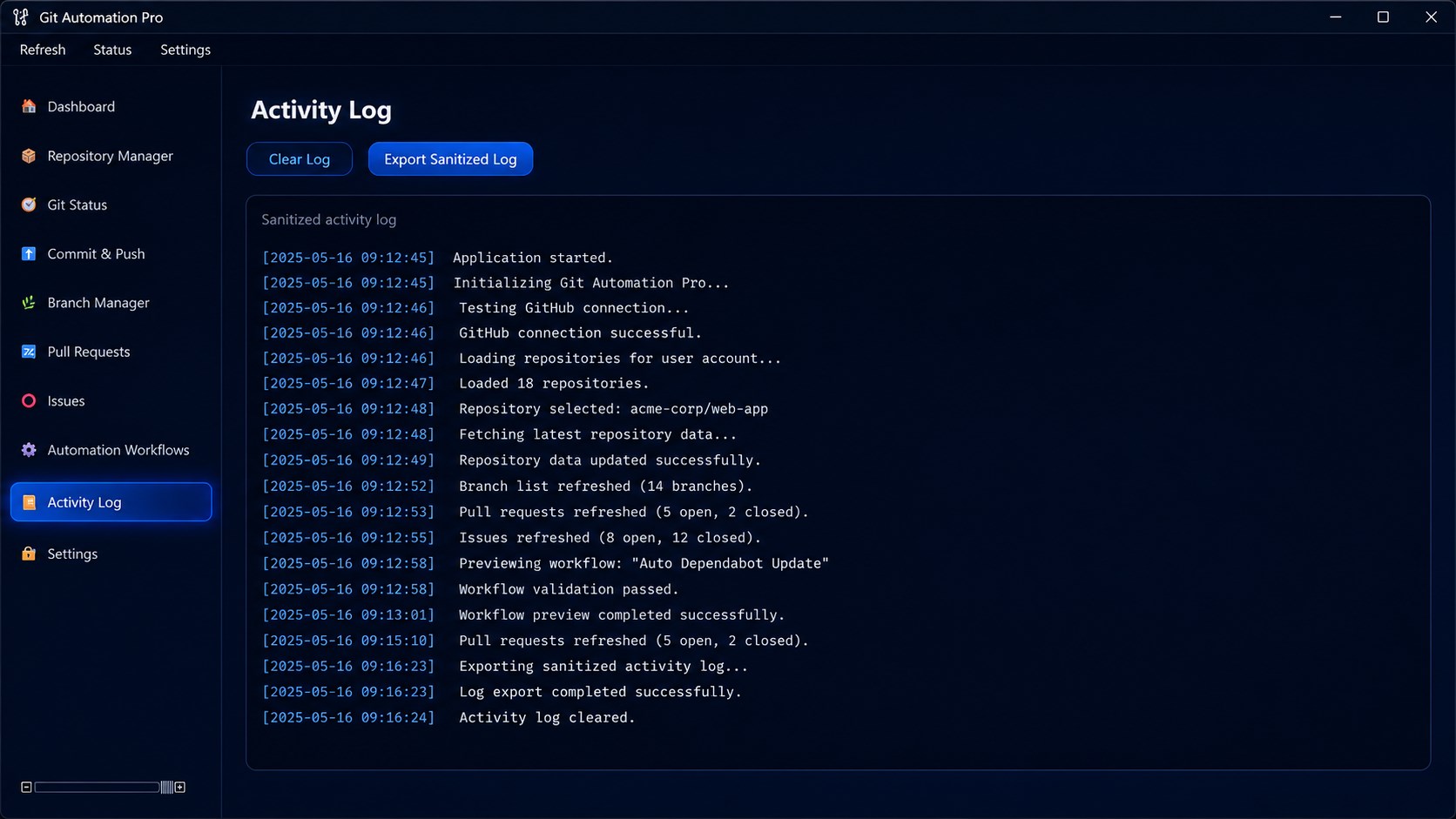Viewport: 1456px width, 819px height.
Task: Click the sidebar Settings lock icon
Action: pyautogui.click(x=29, y=554)
